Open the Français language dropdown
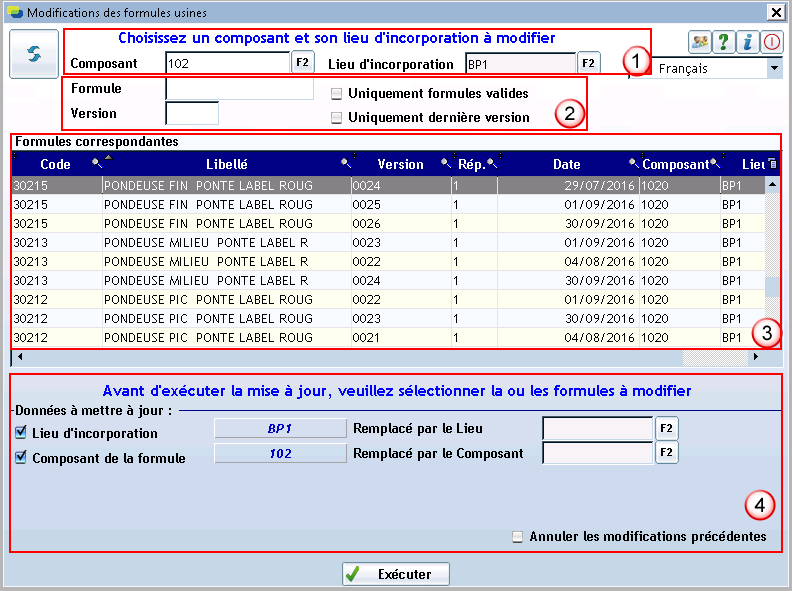Viewport: 792px width, 591px height. (x=774, y=68)
